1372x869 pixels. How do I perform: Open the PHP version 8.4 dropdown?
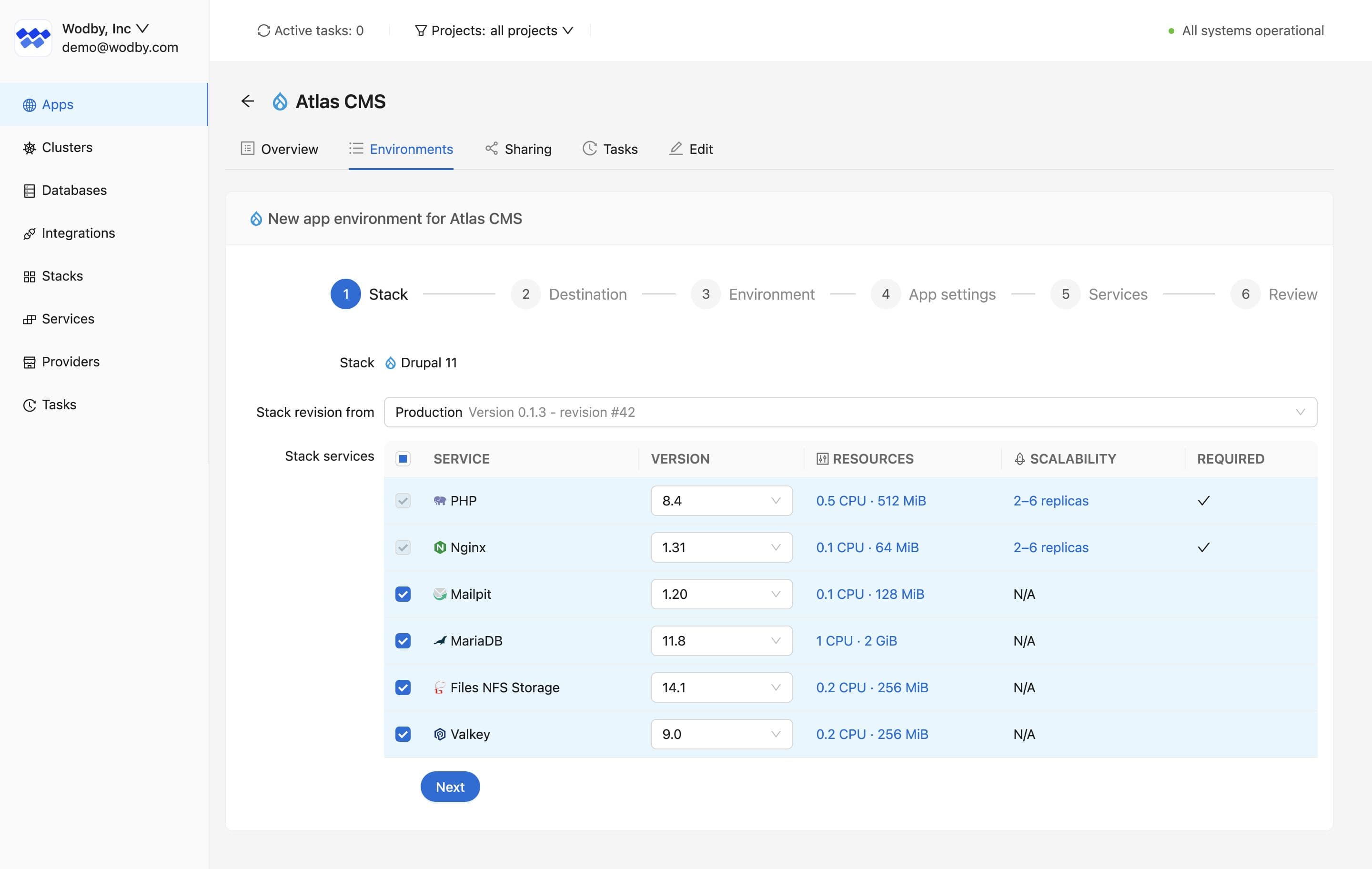coord(721,500)
